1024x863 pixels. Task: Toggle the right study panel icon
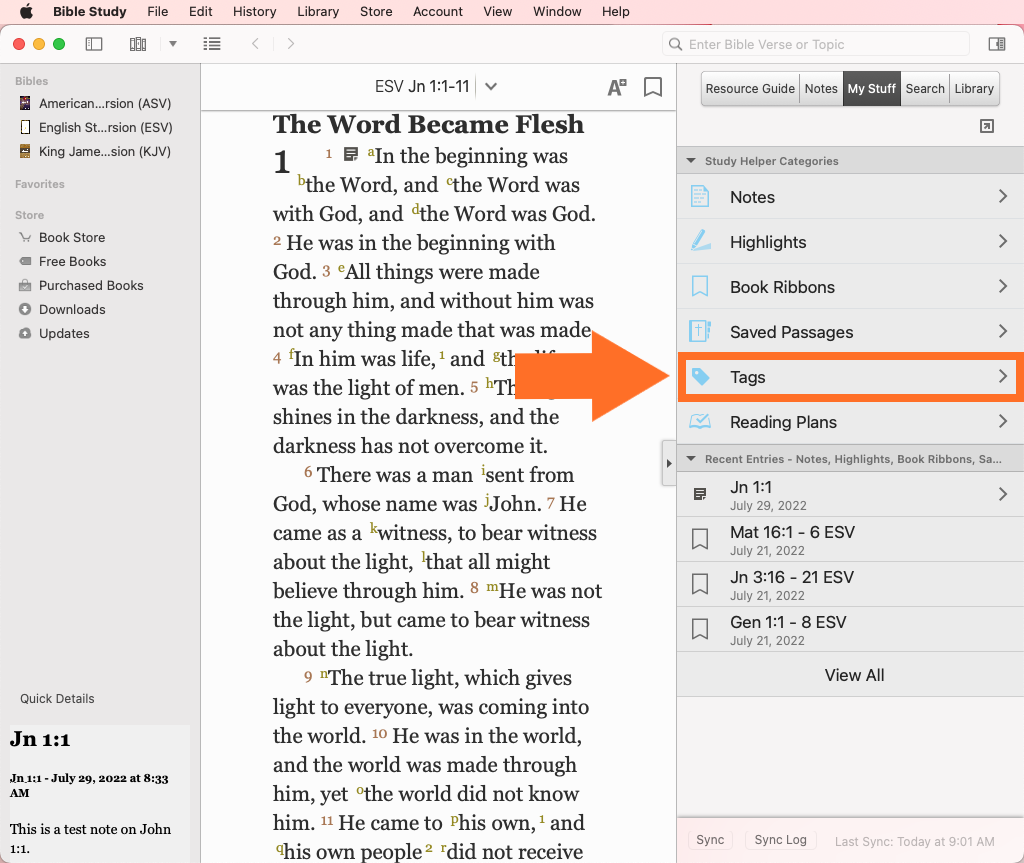996,44
